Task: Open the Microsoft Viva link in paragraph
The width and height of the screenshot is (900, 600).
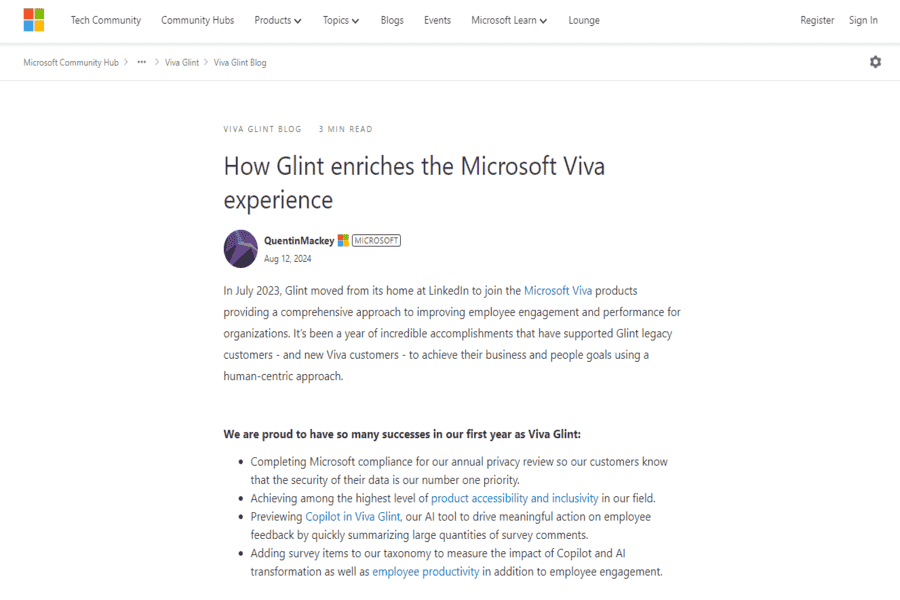Action: point(558,291)
